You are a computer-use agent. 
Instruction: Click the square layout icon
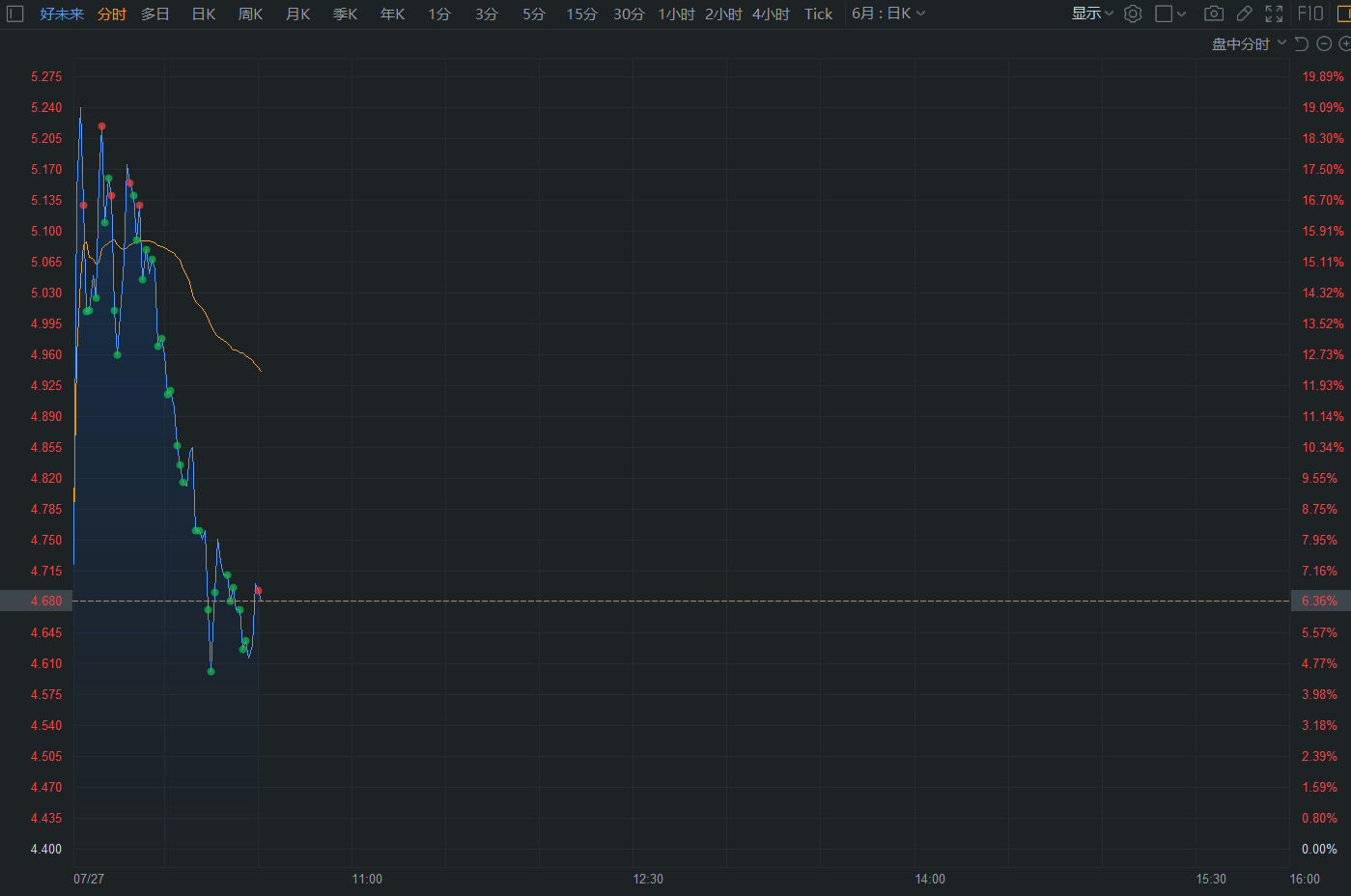point(1164,14)
